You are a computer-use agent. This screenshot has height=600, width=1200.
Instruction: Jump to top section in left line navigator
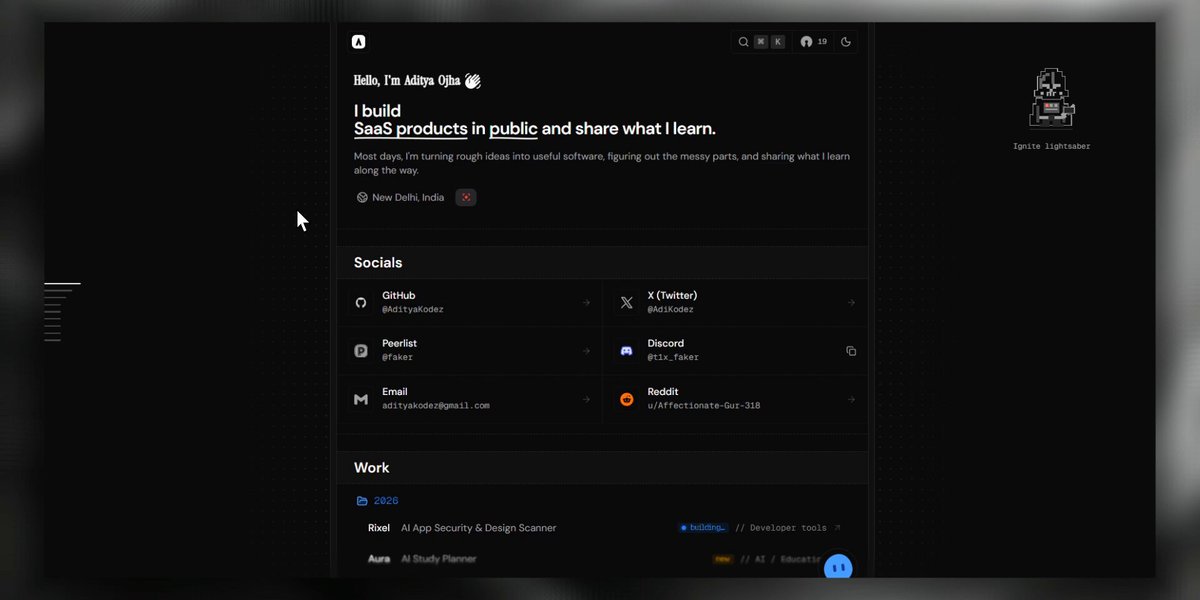point(62,284)
